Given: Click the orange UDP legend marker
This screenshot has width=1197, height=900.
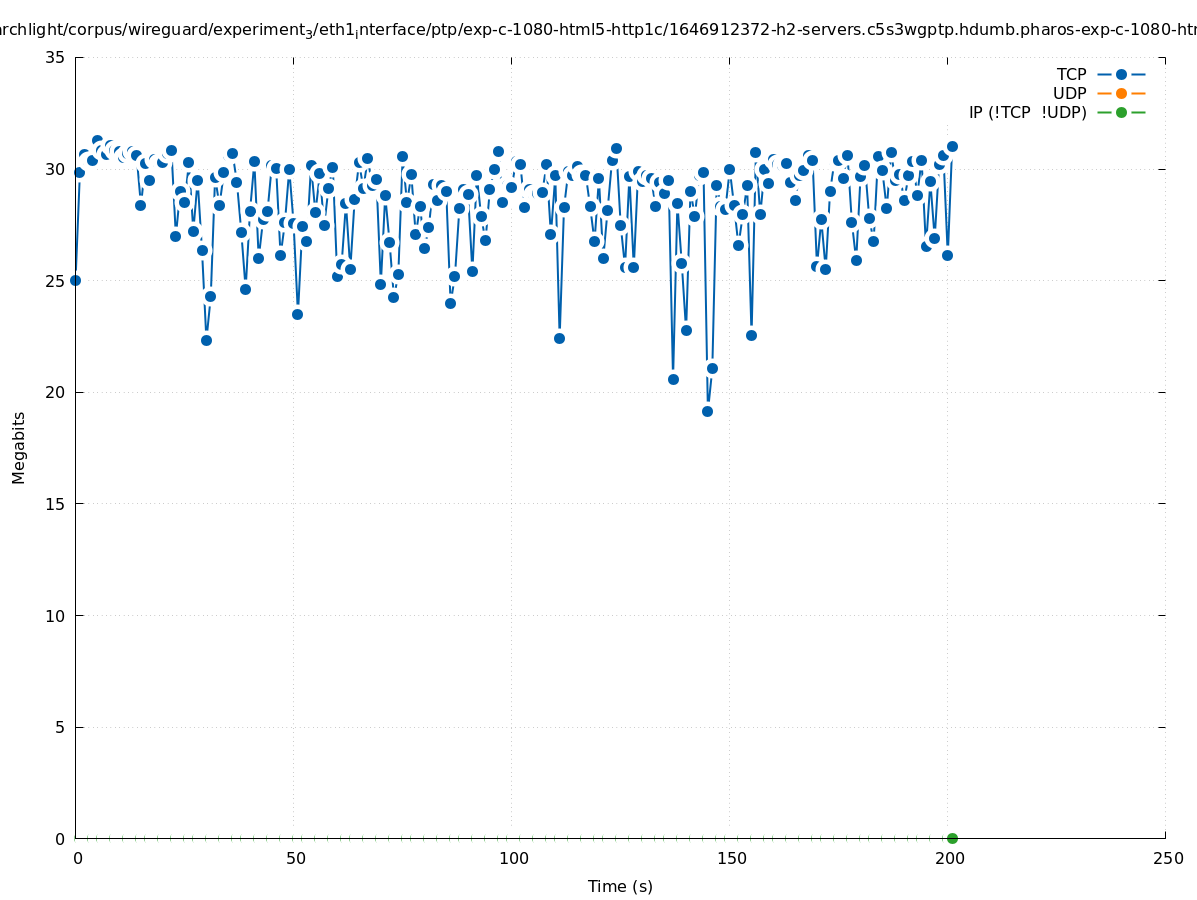Looking at the screenshot, I should pyautogui.click(x=1121, y=93).
